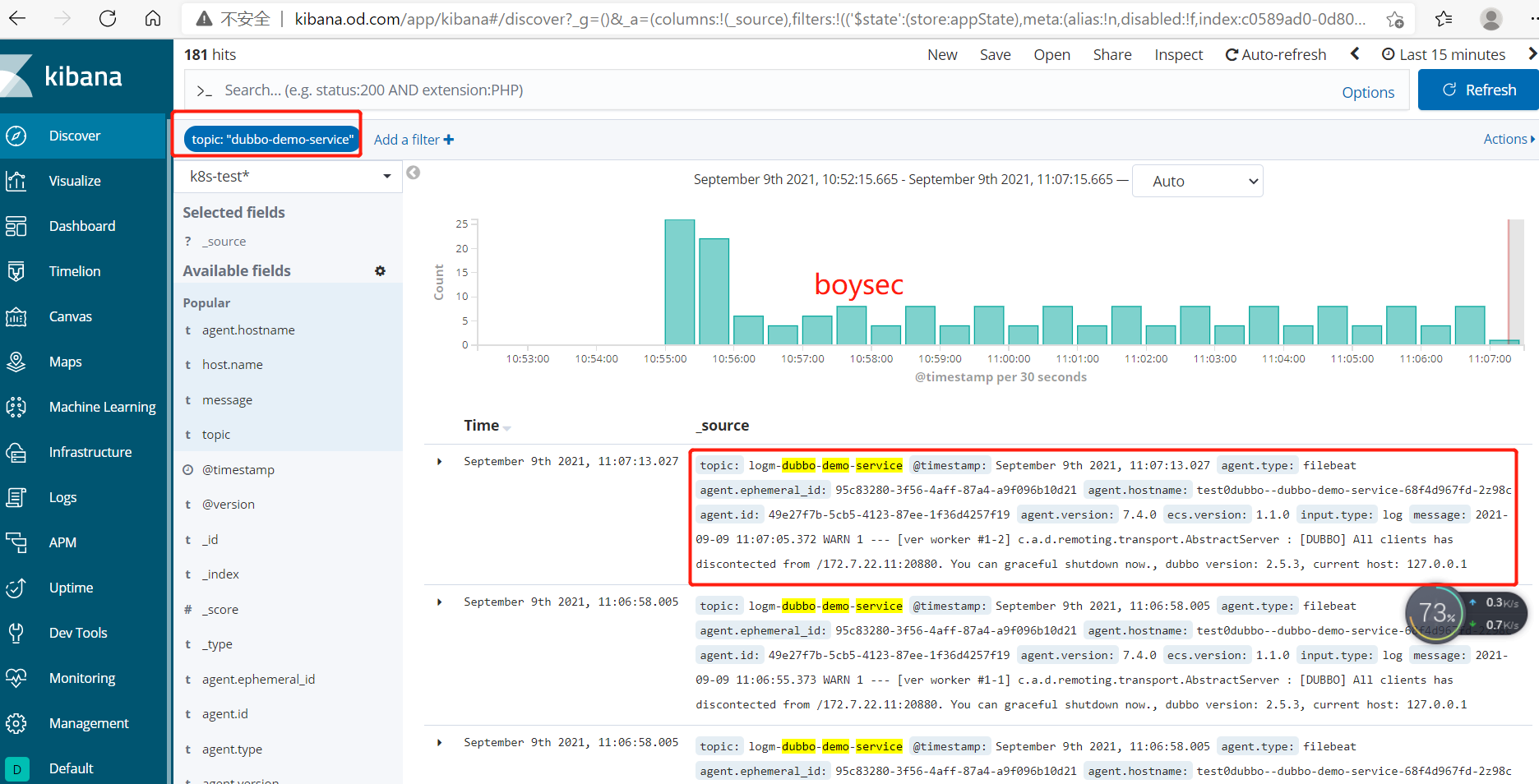Open the Management gear icon
Screen dimensions: 1539x784
16,723
